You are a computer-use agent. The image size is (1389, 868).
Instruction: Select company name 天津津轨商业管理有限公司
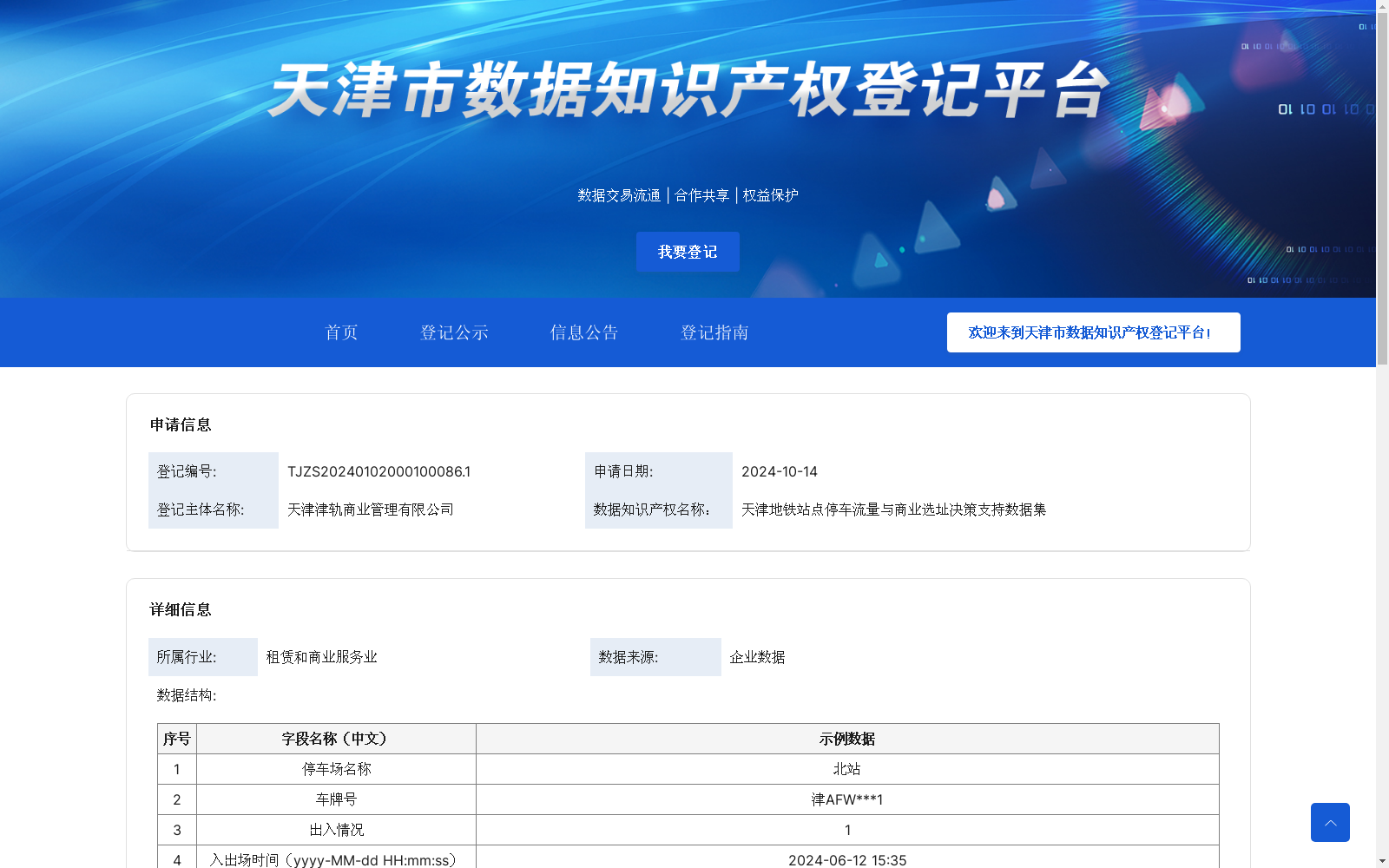coord(371,510)
